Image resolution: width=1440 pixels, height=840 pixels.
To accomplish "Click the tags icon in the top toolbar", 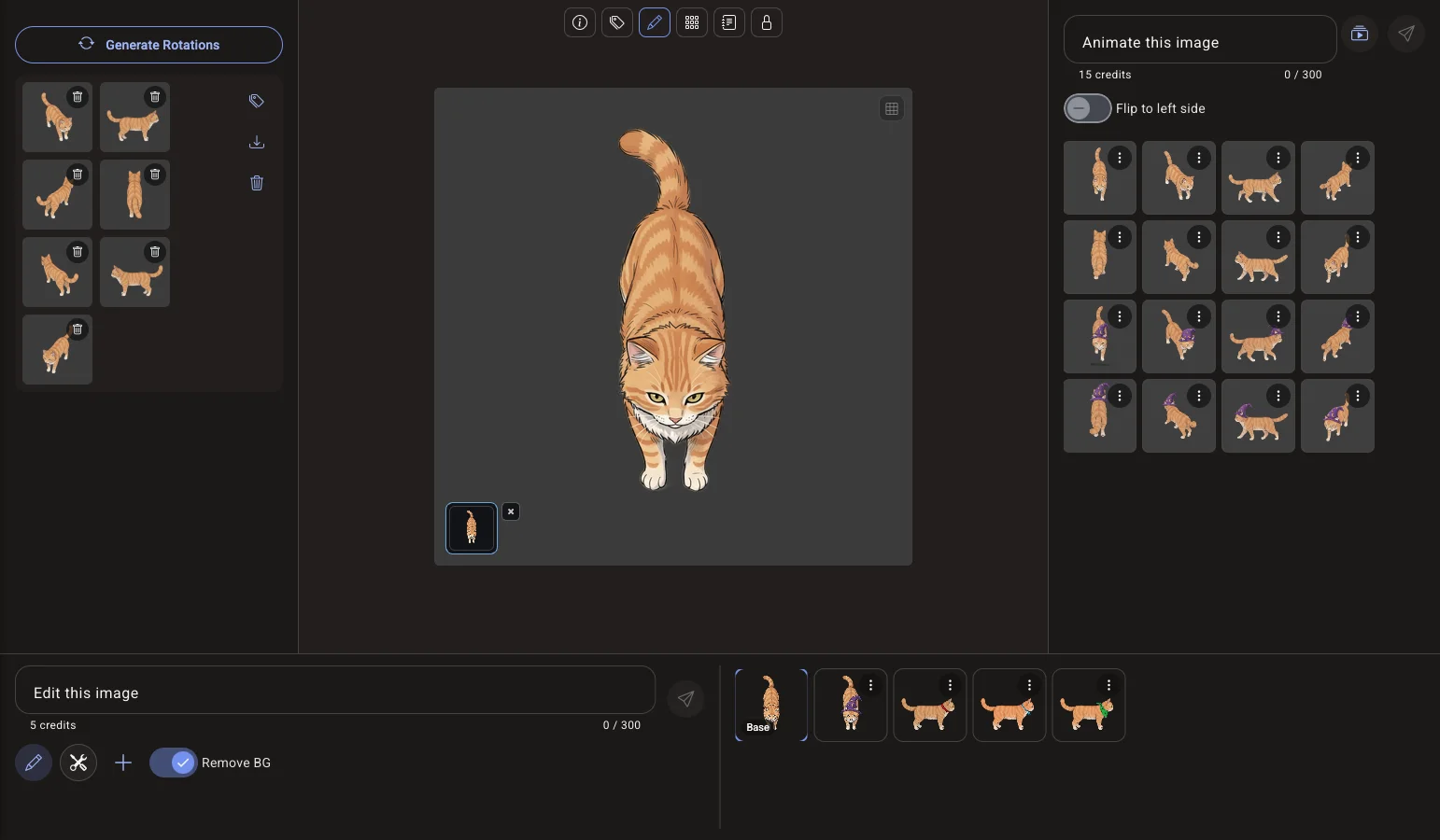I will [x=617, y=22].
